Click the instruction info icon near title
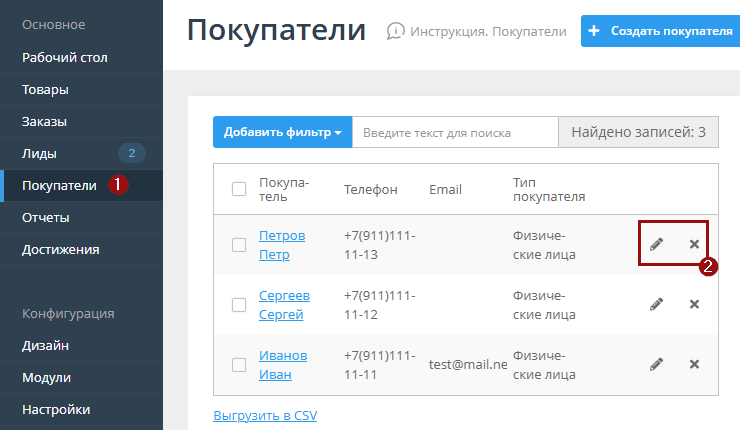 tap(396, 31)
